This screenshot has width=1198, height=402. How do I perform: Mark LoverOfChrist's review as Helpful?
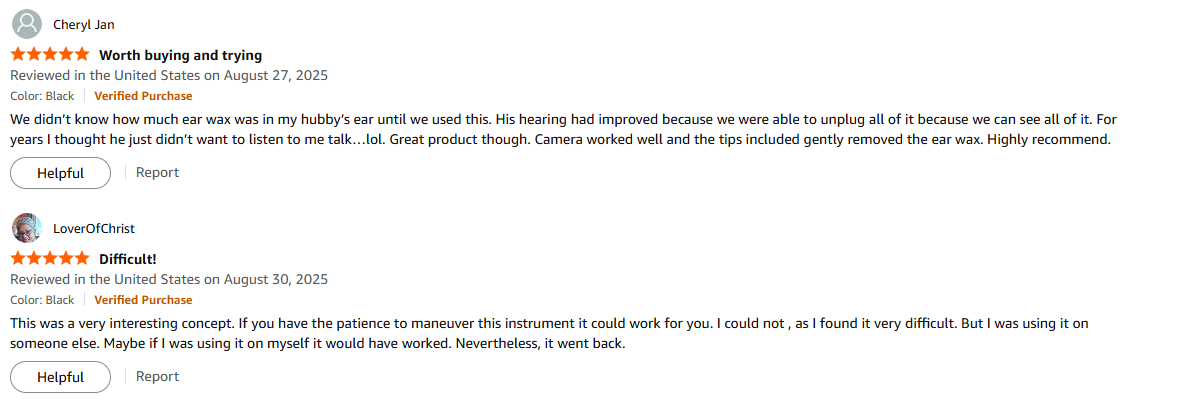(x=60, y=377)
